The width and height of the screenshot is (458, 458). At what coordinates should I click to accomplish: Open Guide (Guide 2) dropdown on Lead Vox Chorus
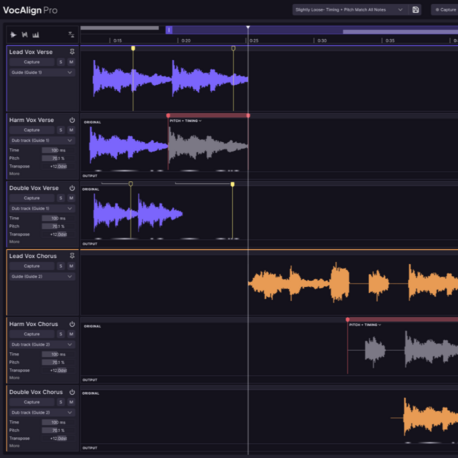[x=42, y=276]
